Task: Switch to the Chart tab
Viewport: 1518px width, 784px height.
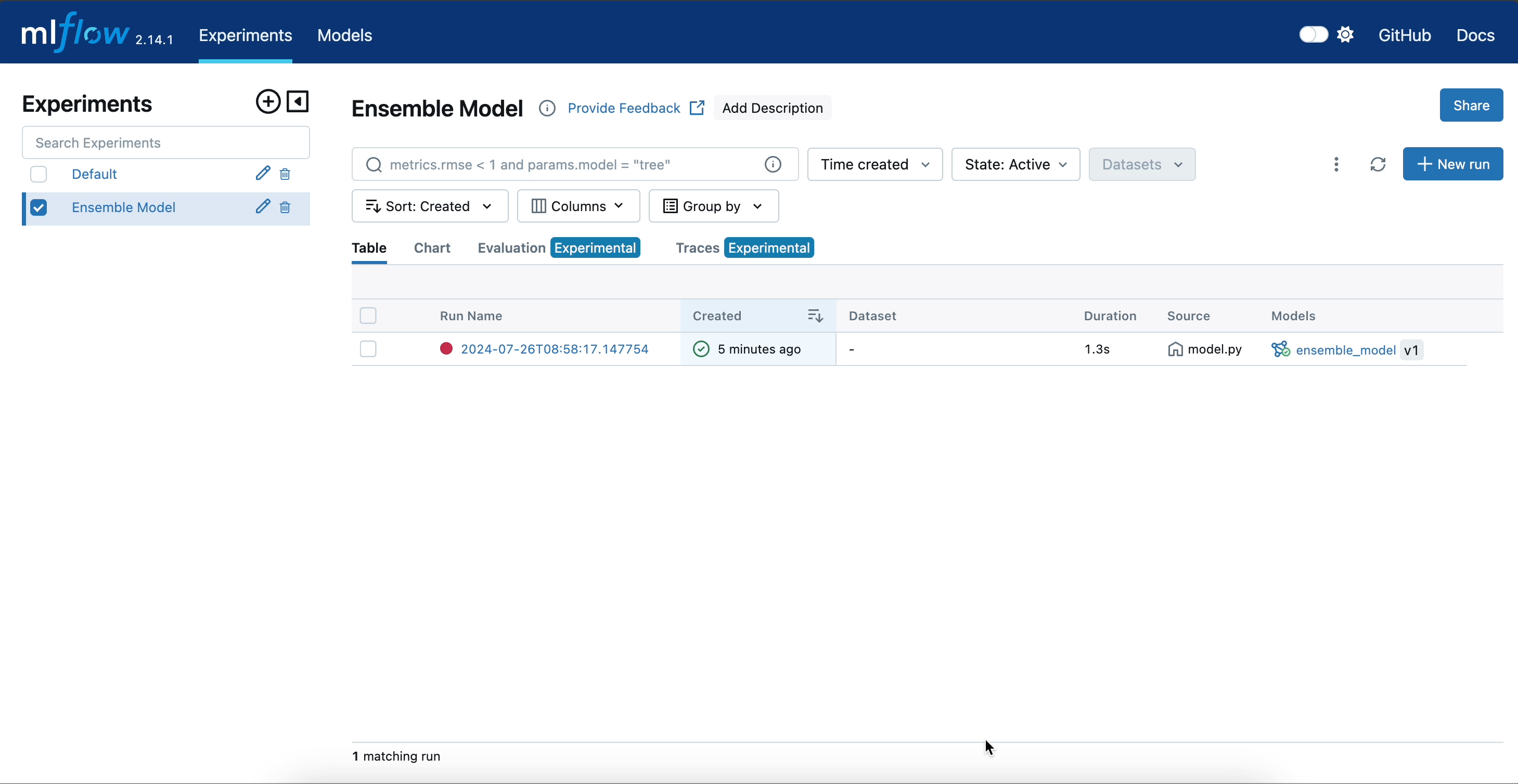Action: (431, 248)
